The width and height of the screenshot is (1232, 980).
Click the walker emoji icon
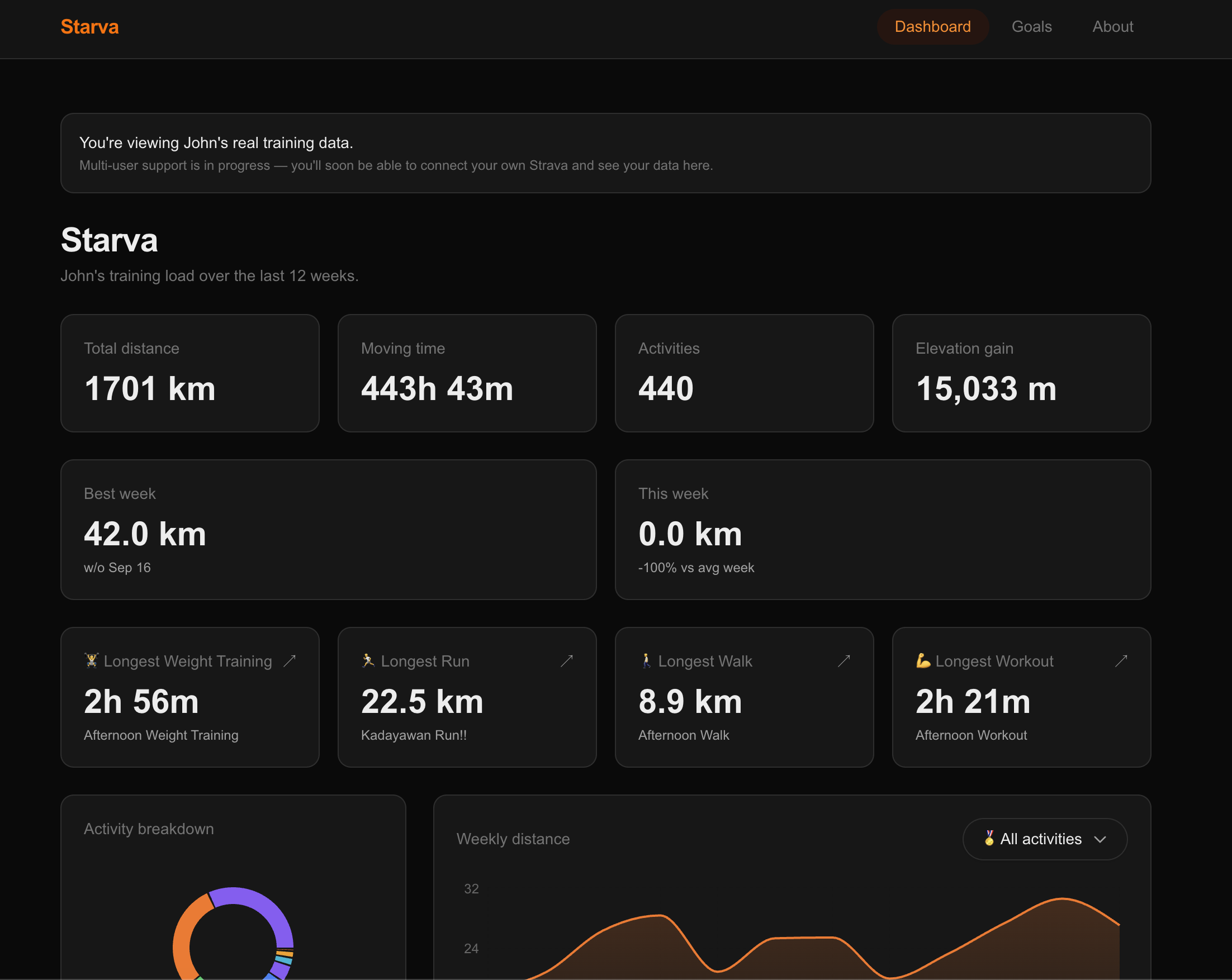click(x=646, y=661)
